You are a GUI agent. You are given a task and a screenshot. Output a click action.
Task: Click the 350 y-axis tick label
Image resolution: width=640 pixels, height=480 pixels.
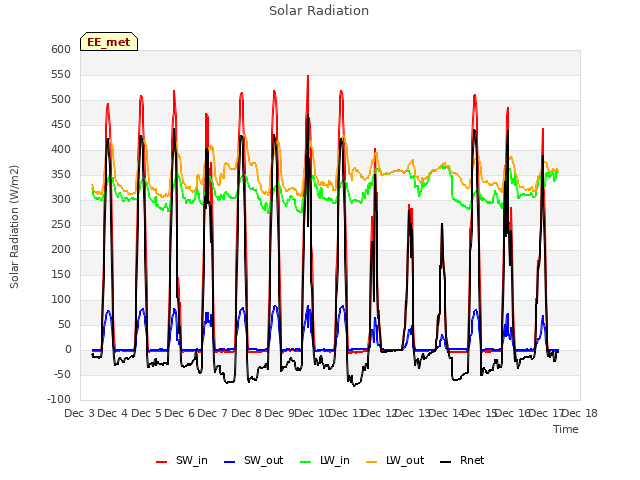(61, 174)
